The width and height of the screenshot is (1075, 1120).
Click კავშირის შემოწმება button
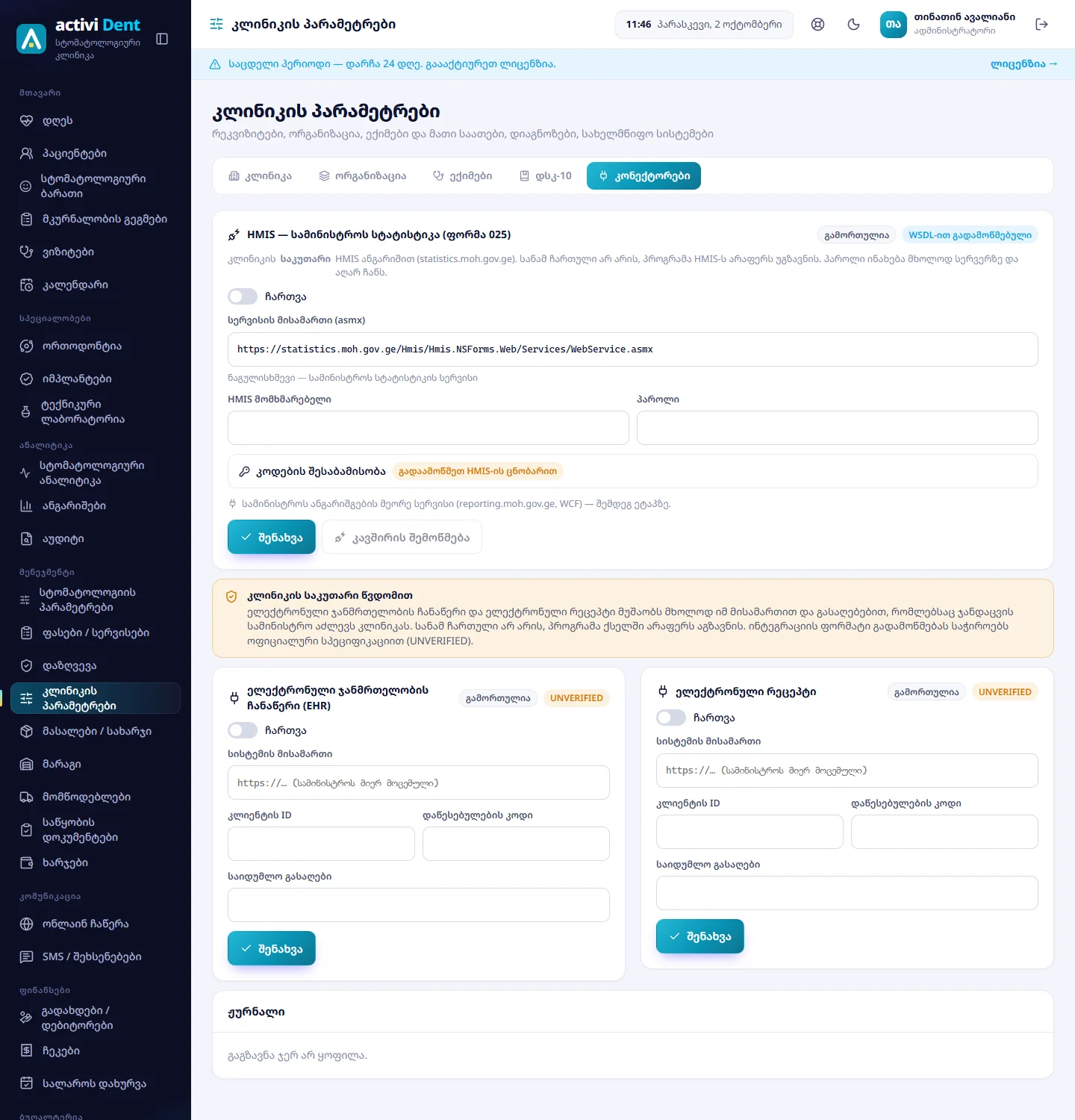coord(402,538)
